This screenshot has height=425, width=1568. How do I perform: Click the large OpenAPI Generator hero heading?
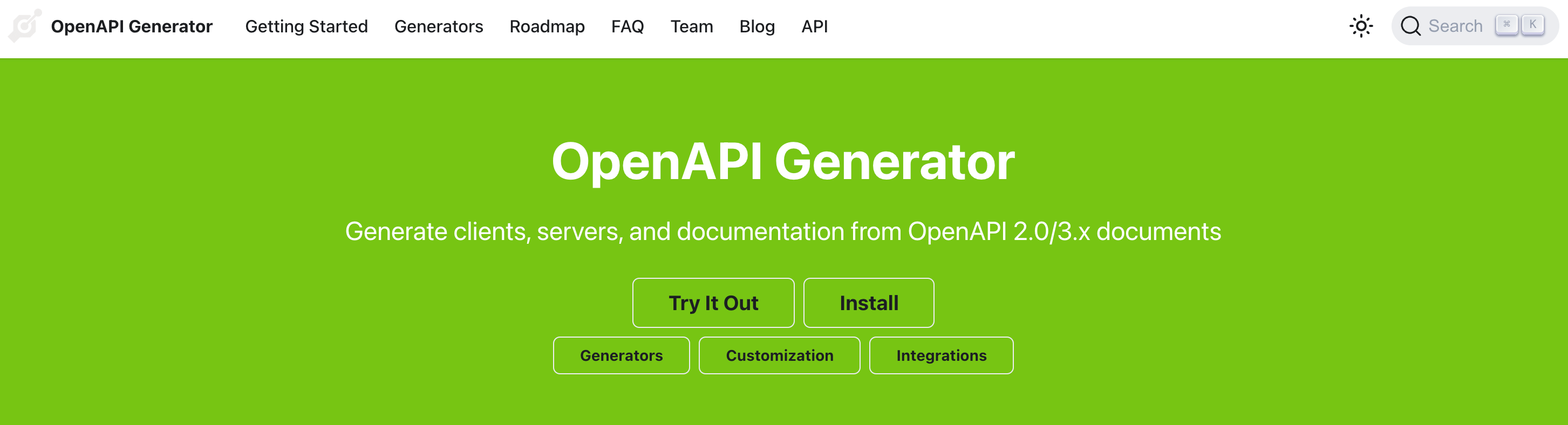pos(783,162)
